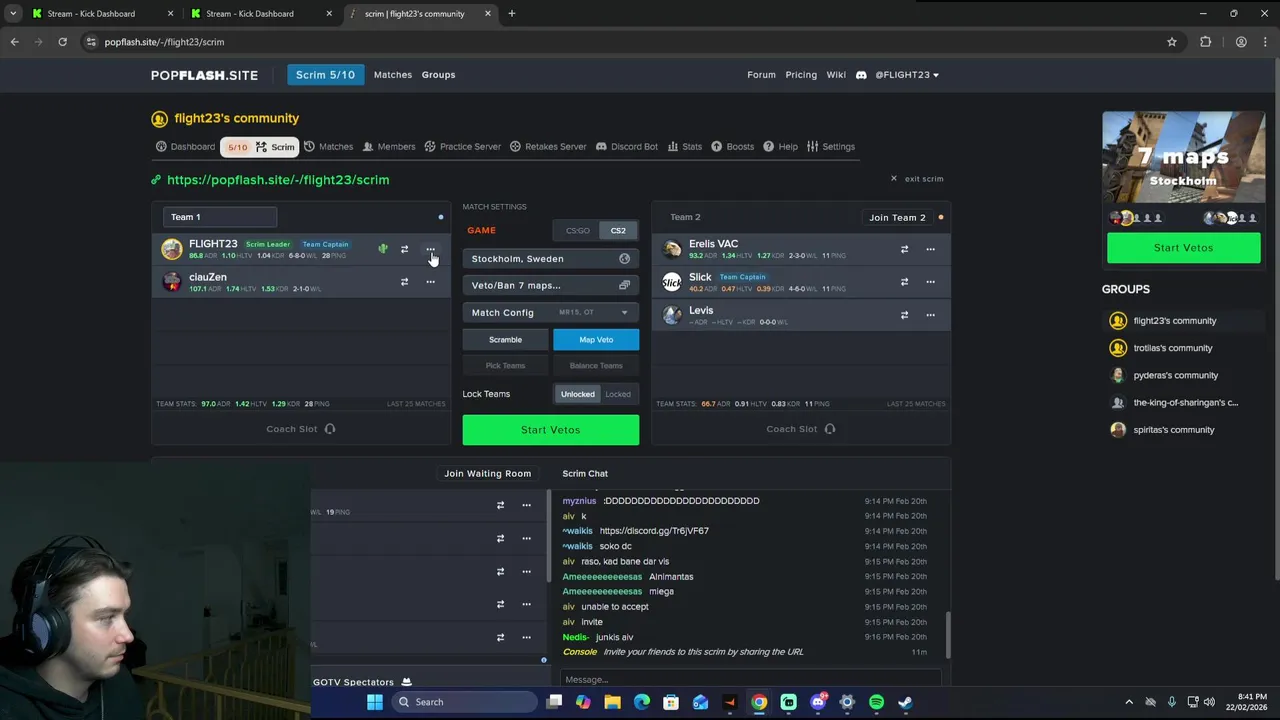Open Discord from the taskbar
The image size is (1280, 720).
(818, 702)
